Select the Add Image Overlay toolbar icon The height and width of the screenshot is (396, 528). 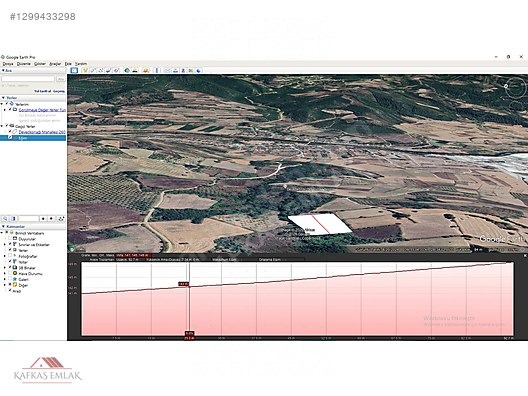(x=108, y=70)
